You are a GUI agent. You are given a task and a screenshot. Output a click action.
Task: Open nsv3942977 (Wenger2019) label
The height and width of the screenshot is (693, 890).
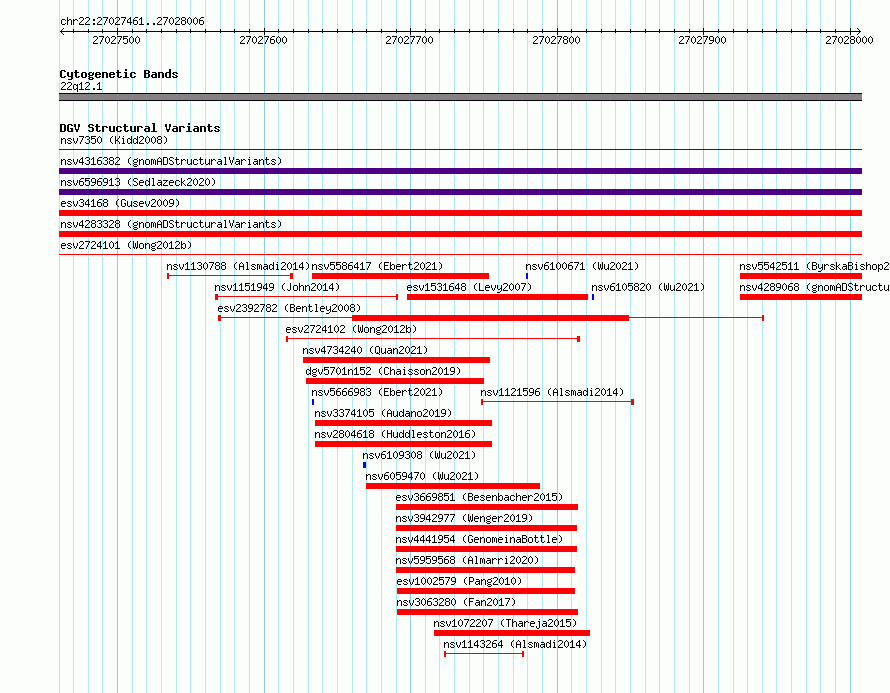tap(464, 518)
